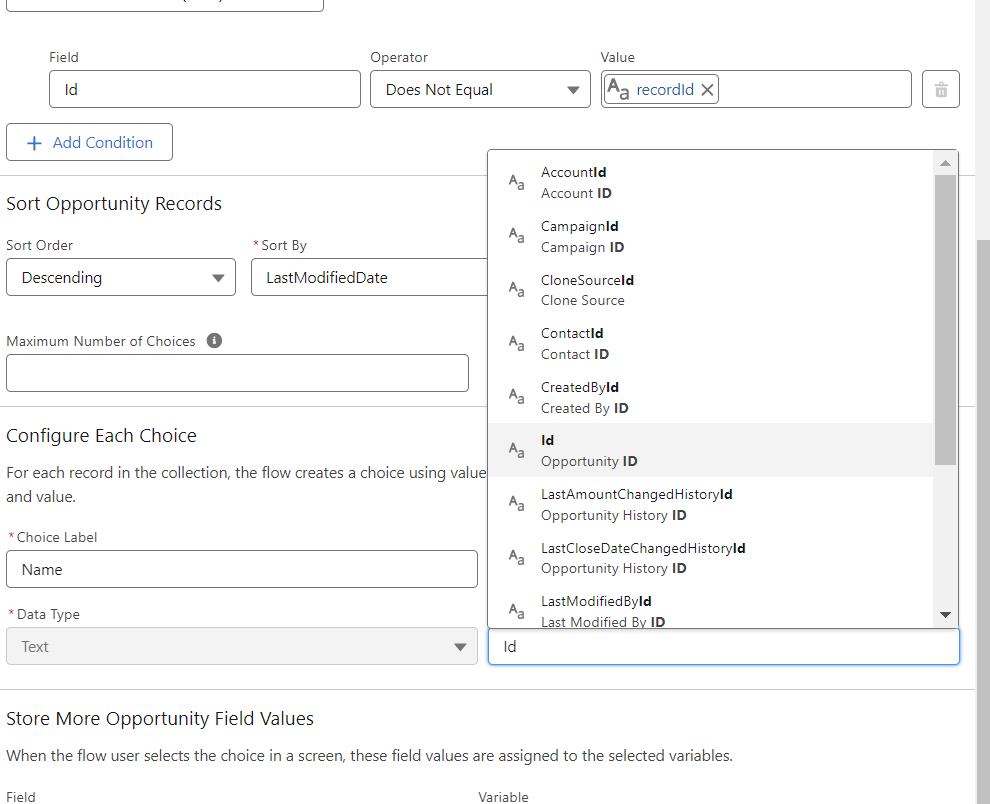Image resolution: width=990 pixels, height=804 pixels.
Task: Open the Does Not Equal operator dropdown
Action: click(x=480, y=89)
